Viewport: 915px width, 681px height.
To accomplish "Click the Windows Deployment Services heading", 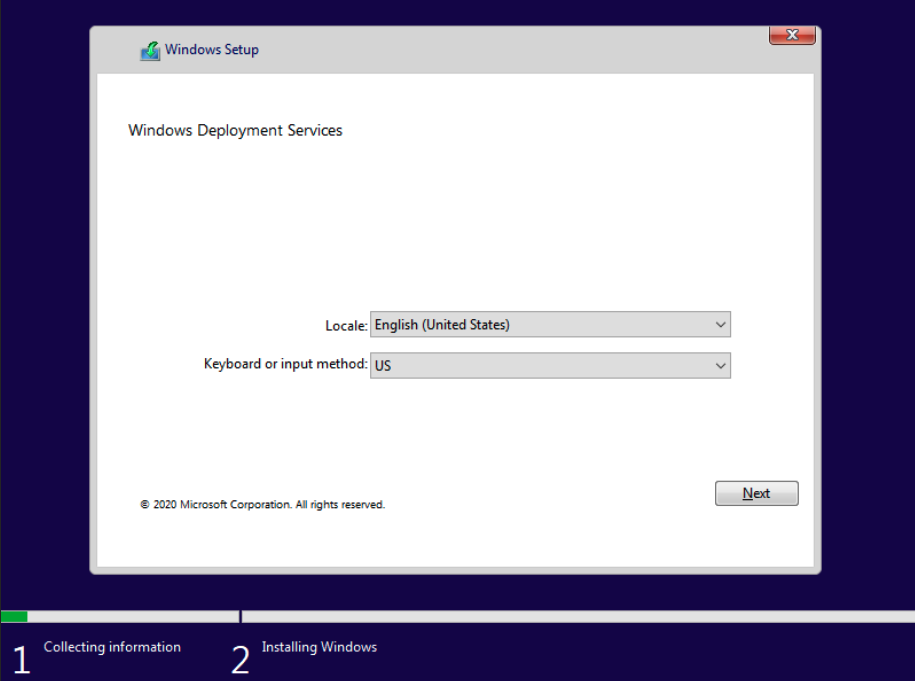I will pos(235,130).
